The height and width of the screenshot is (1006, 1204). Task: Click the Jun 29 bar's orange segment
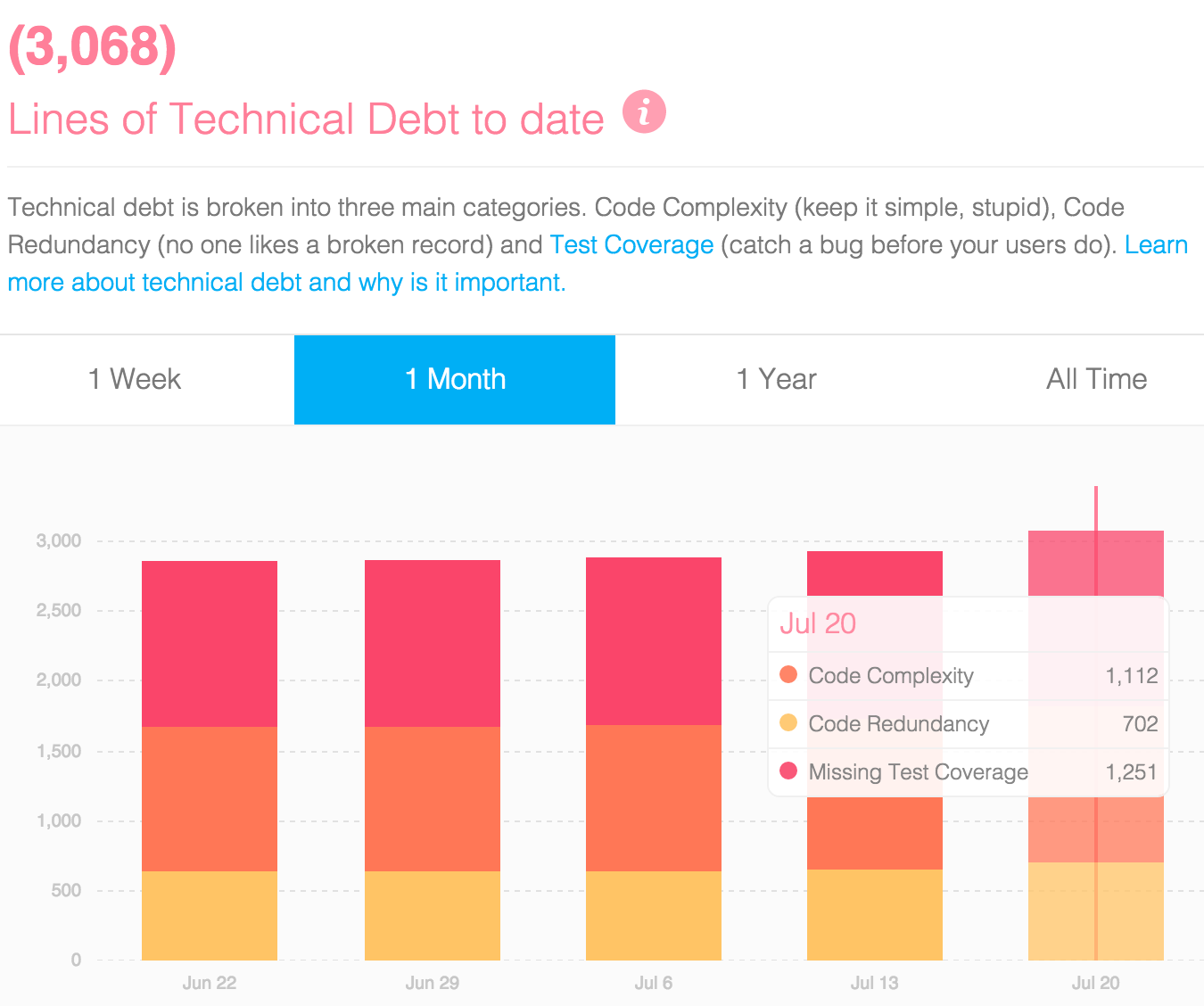click(x=433, y=798)
